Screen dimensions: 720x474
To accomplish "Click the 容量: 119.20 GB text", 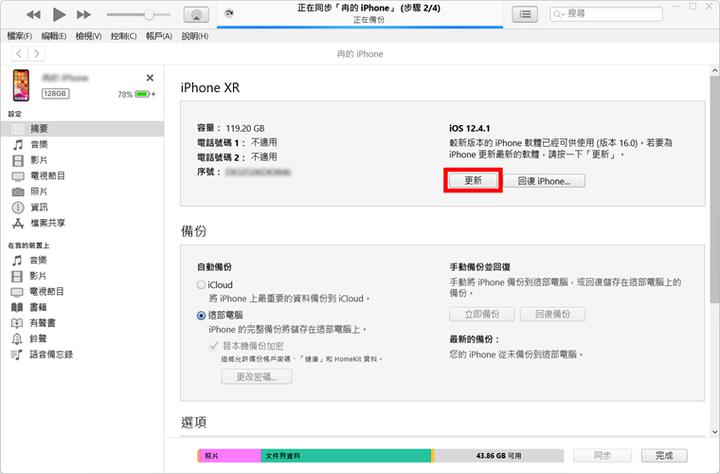I will pos(231,128).
